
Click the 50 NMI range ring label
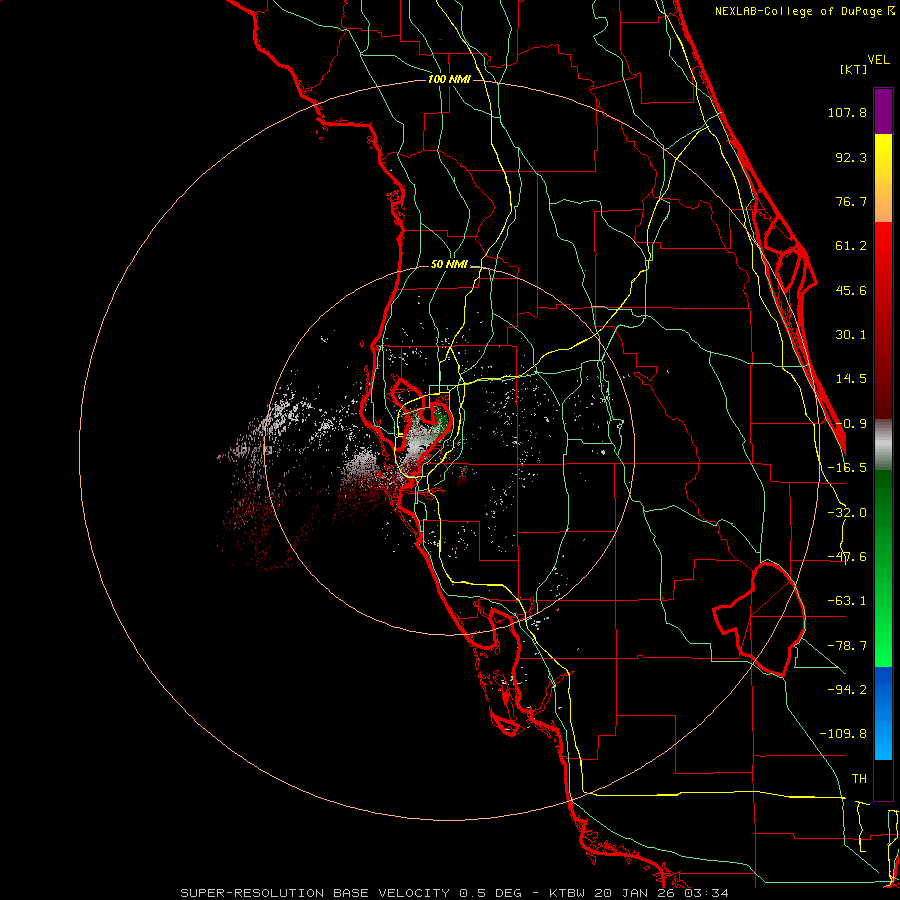click(449, 265)
